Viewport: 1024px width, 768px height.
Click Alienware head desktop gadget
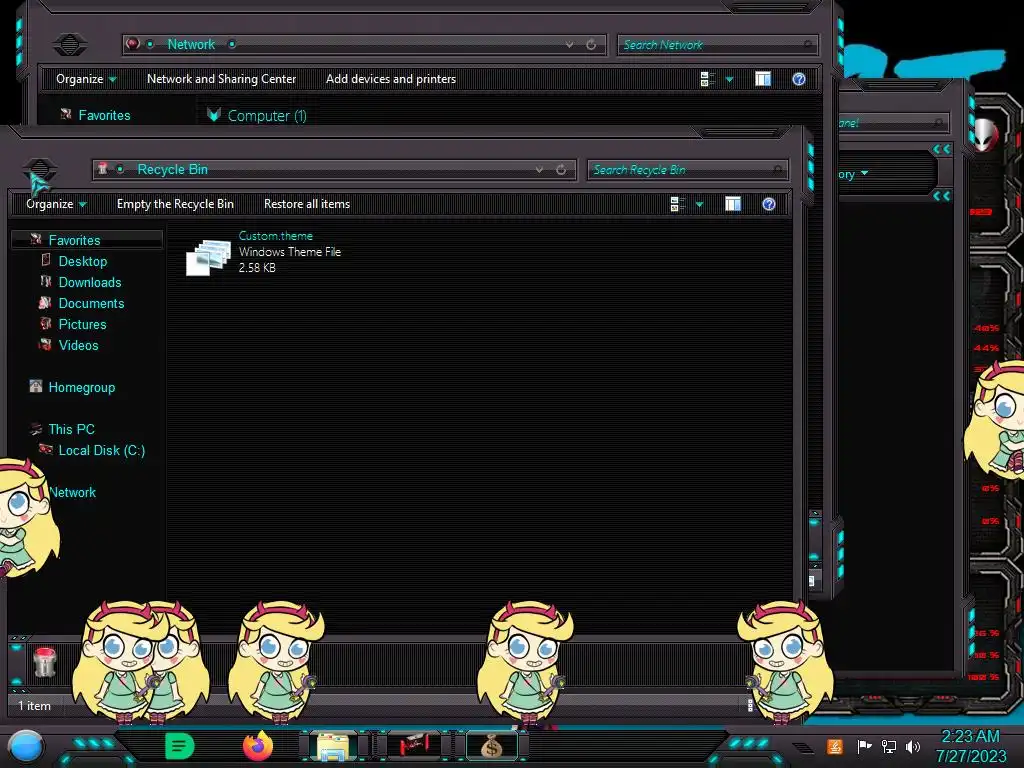pos(985,135)
